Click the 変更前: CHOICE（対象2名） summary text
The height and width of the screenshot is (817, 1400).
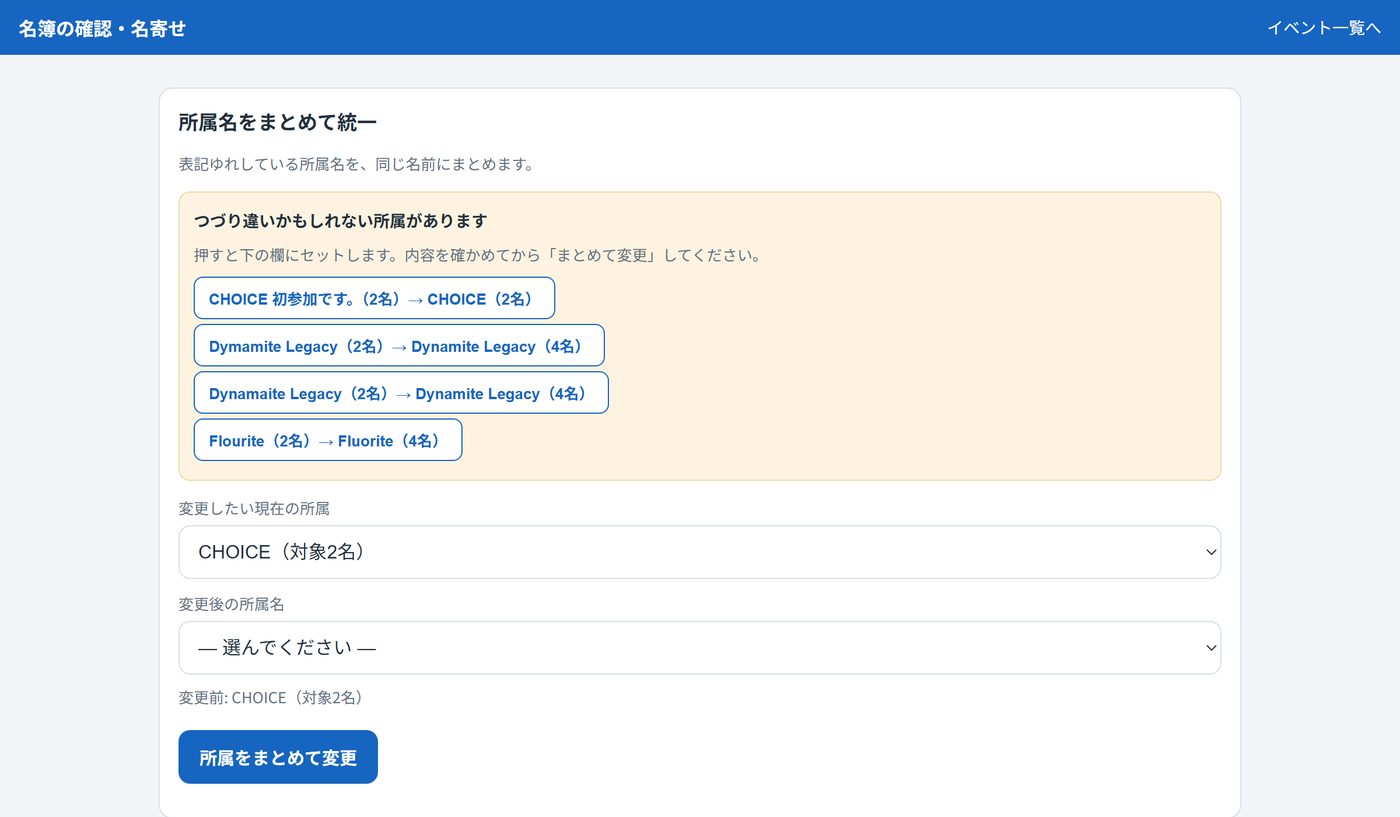(x=271, y=698)
